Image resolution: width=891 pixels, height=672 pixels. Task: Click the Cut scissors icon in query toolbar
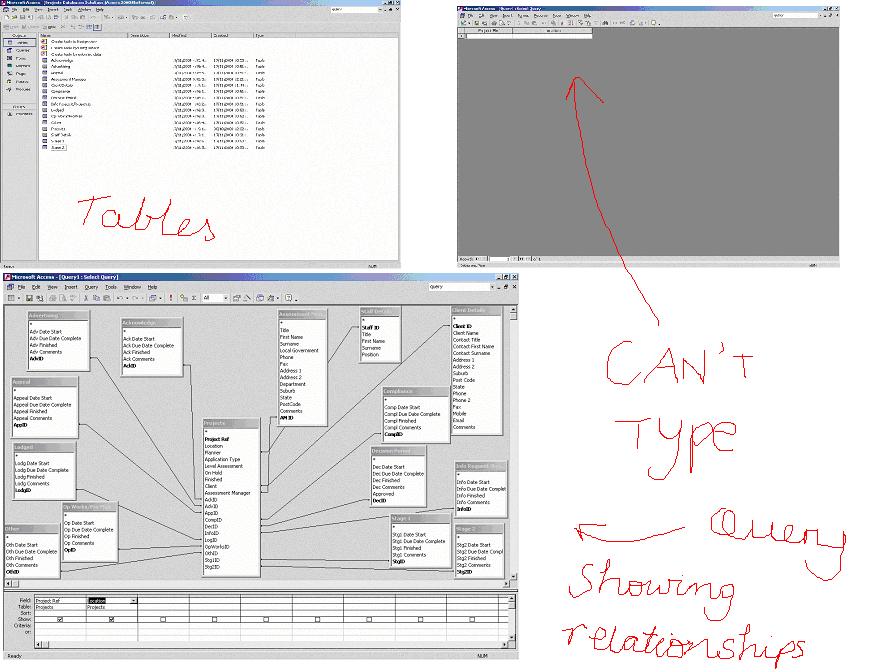(85, 298)
